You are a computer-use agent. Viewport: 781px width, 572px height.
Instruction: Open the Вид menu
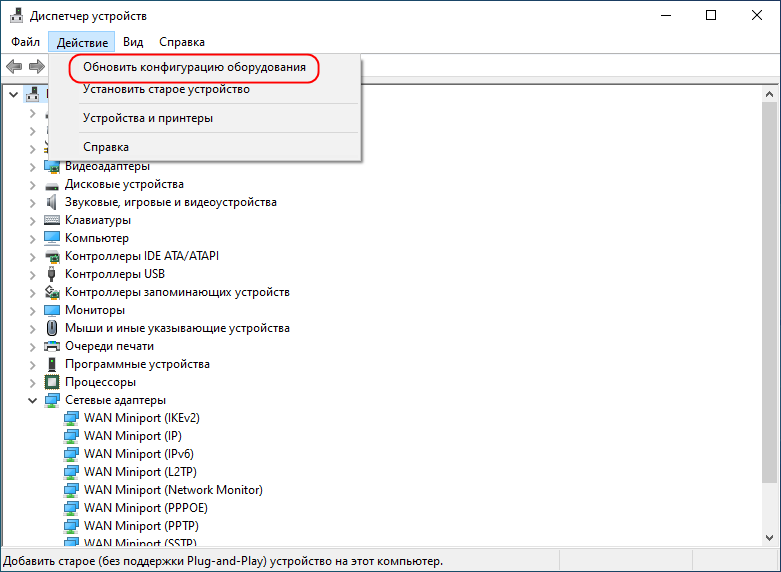point(133,42)
